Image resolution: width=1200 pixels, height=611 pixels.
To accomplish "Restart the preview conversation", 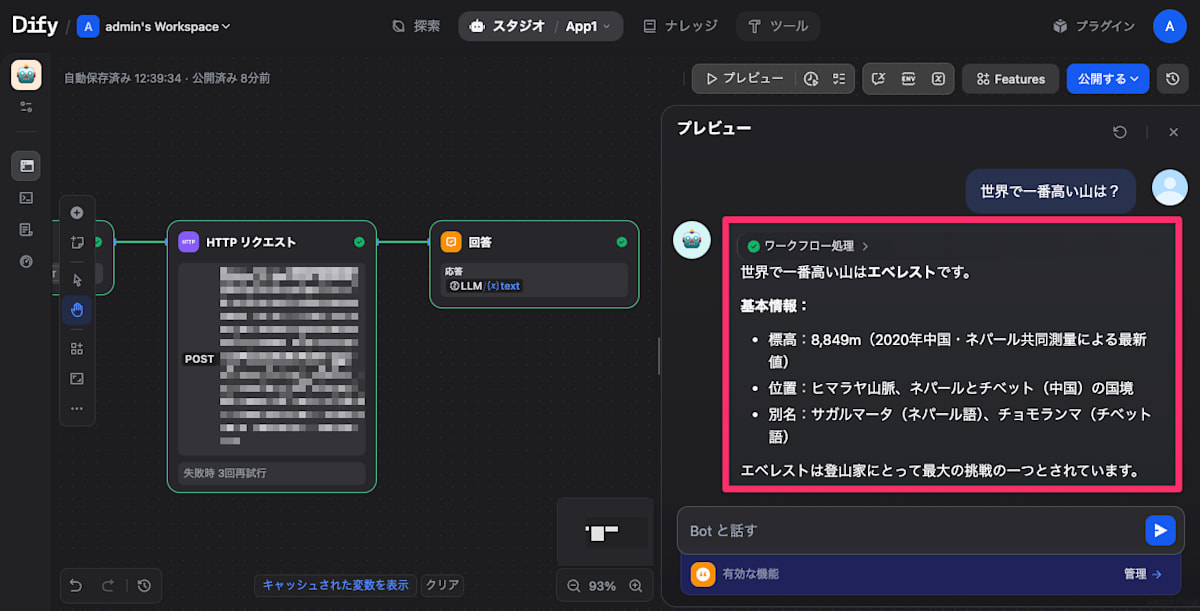I will pos(1120,132).
